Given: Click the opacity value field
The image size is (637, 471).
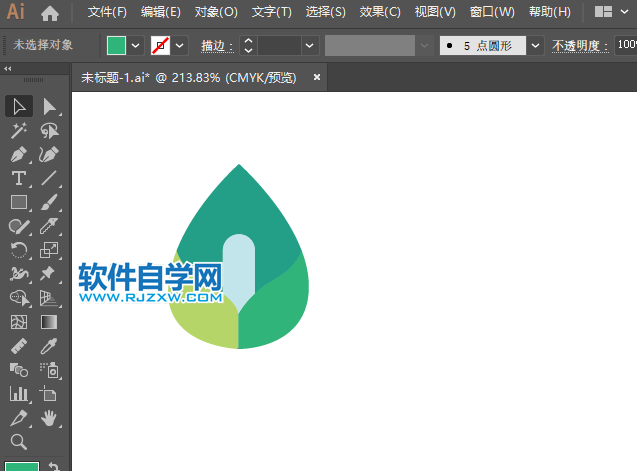Looking at the screenshot, I should coord(626,45).
